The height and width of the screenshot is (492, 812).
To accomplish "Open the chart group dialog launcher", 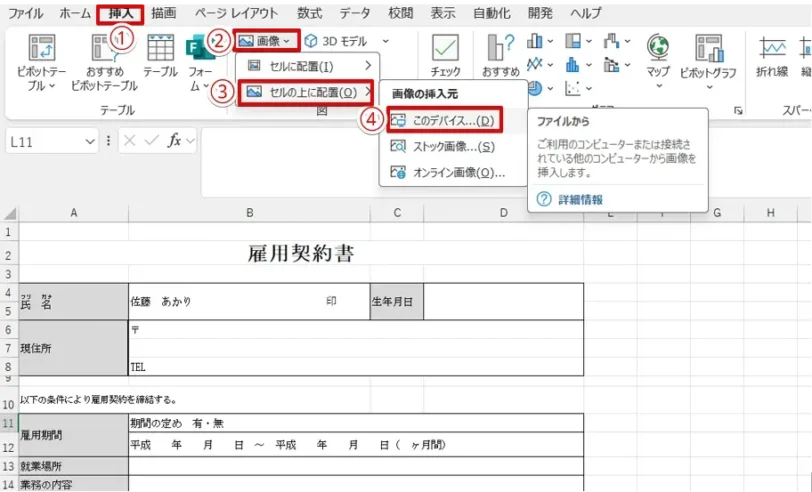I will pos(738,110).
